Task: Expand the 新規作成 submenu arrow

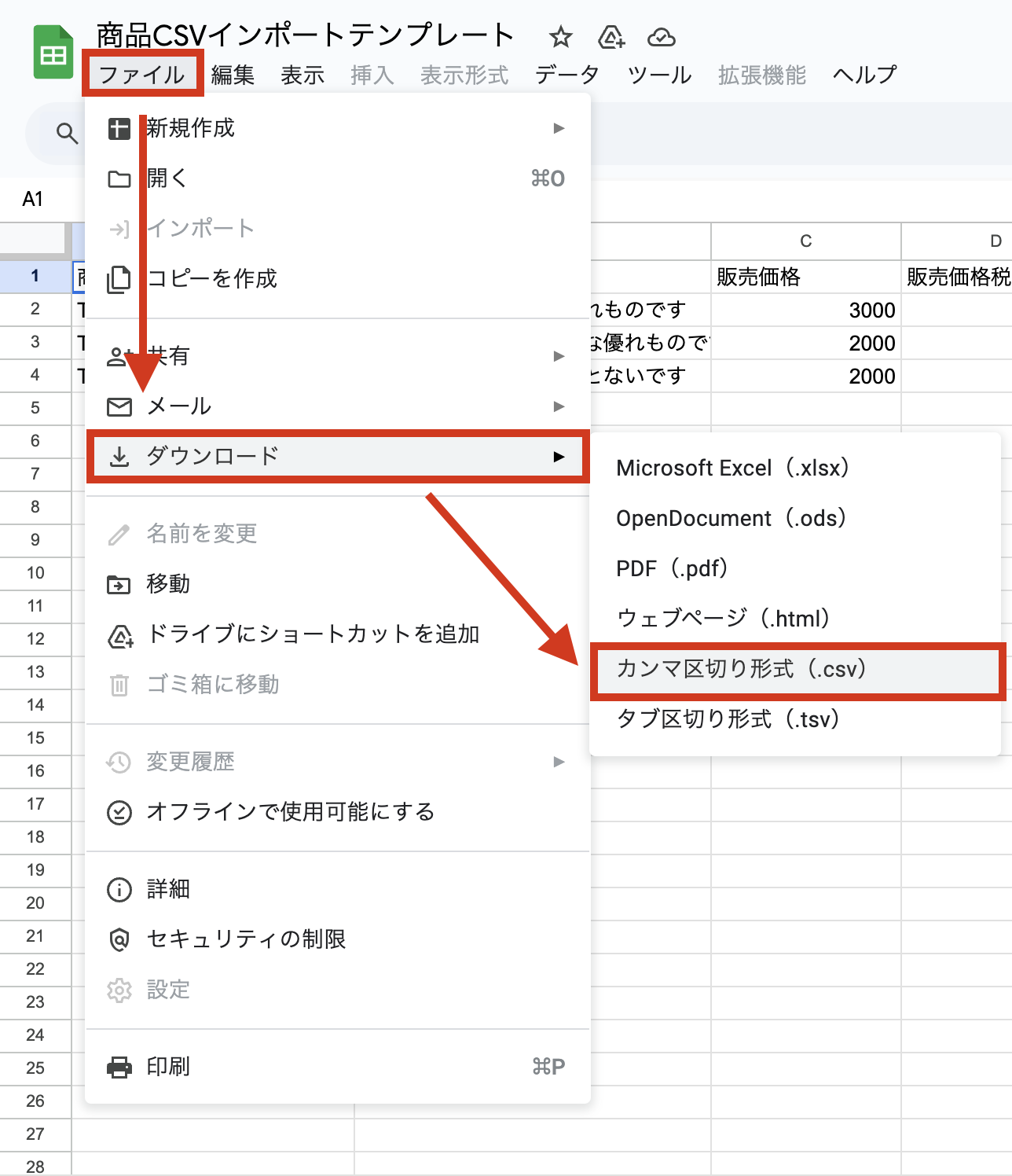Action: pos(559,128)
